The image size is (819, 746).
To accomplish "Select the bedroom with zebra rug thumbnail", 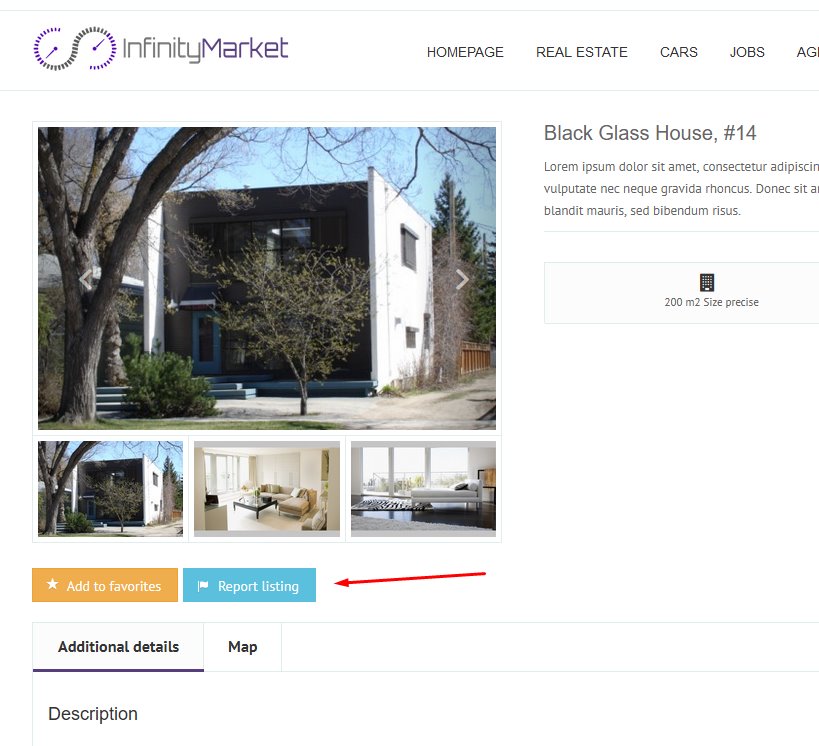I will 423,489.
